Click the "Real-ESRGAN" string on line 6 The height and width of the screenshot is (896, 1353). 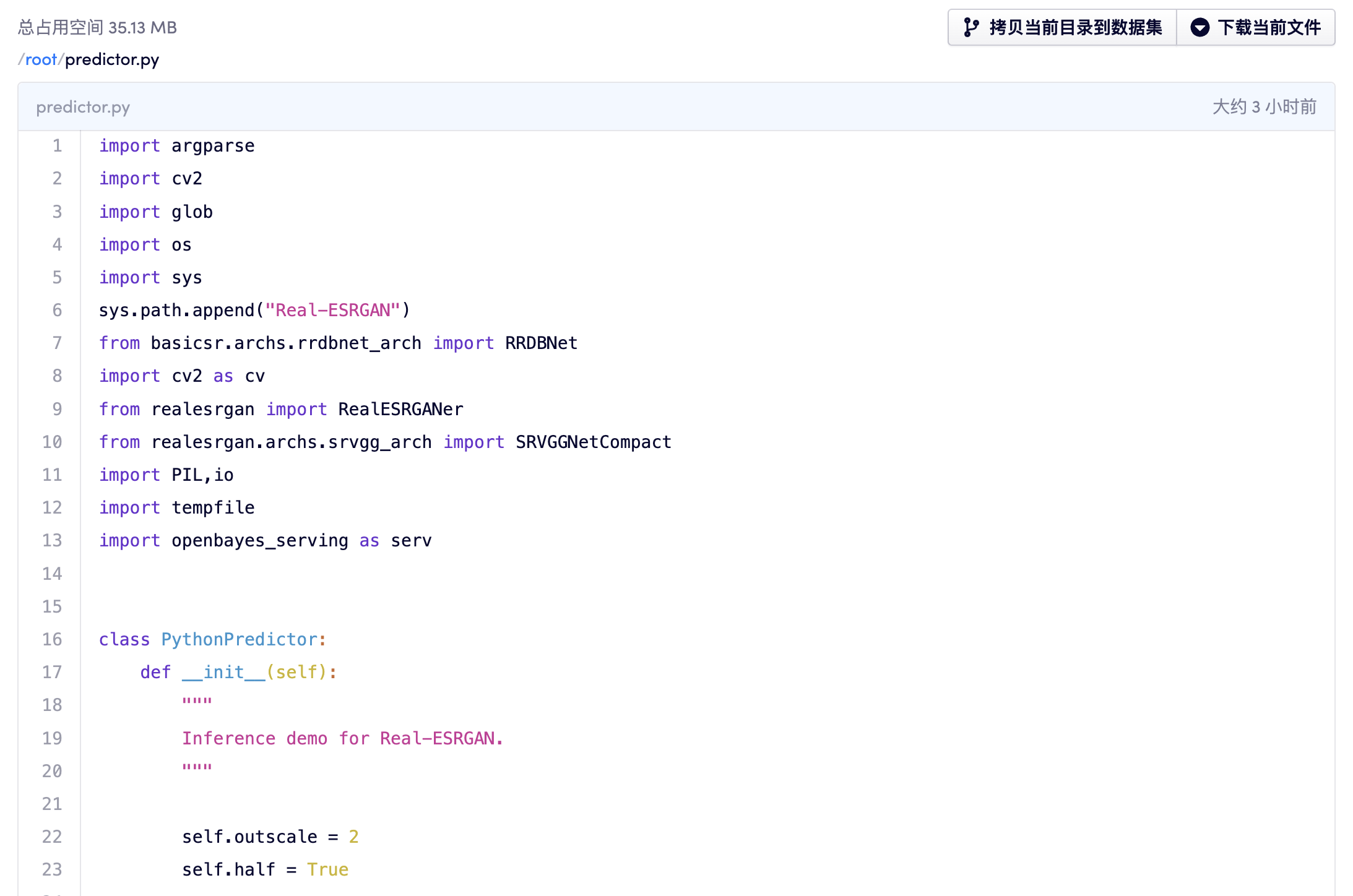332,310
